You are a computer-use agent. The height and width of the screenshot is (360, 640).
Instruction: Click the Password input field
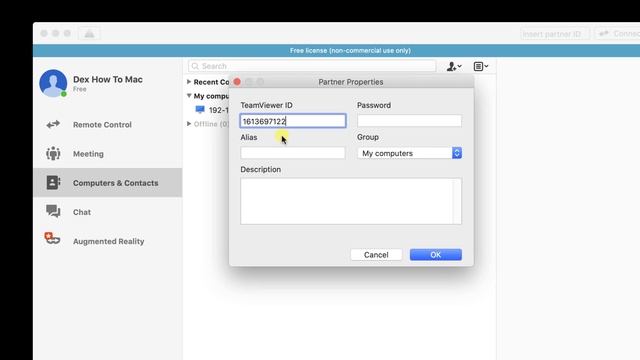[x=409, y=121]
